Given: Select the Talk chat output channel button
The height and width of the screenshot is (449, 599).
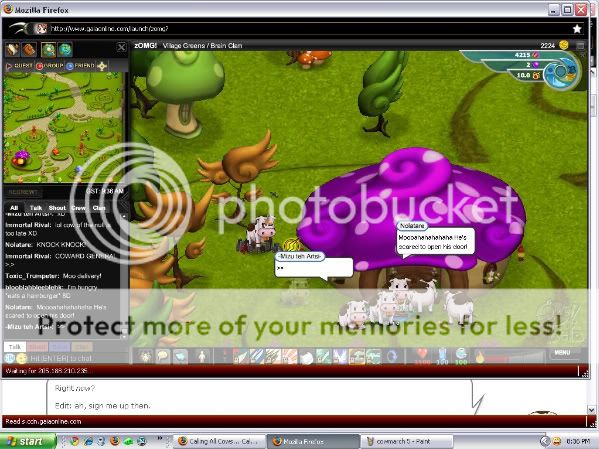Looking at the screenshot, I should click(15, 347).
